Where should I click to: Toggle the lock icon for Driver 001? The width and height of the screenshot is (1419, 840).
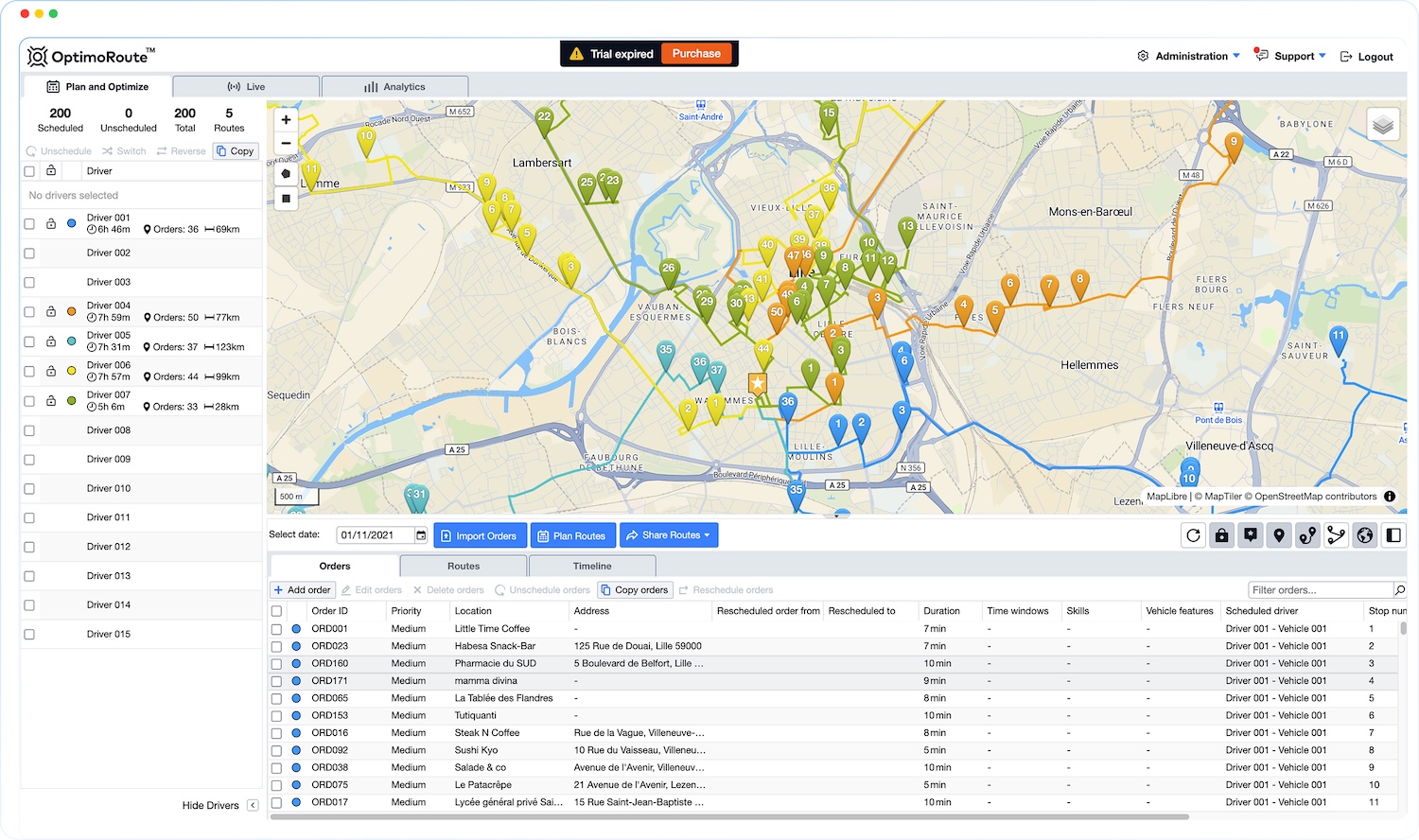[x=50, y=224]
